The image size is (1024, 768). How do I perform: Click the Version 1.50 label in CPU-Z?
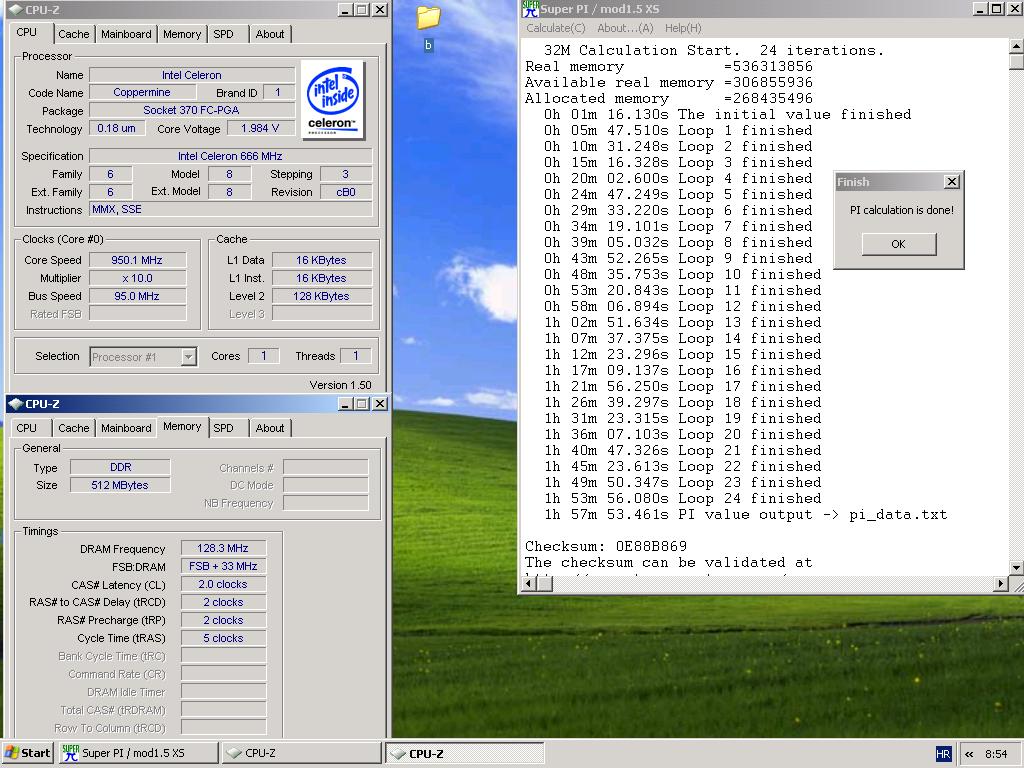[340, 385]
